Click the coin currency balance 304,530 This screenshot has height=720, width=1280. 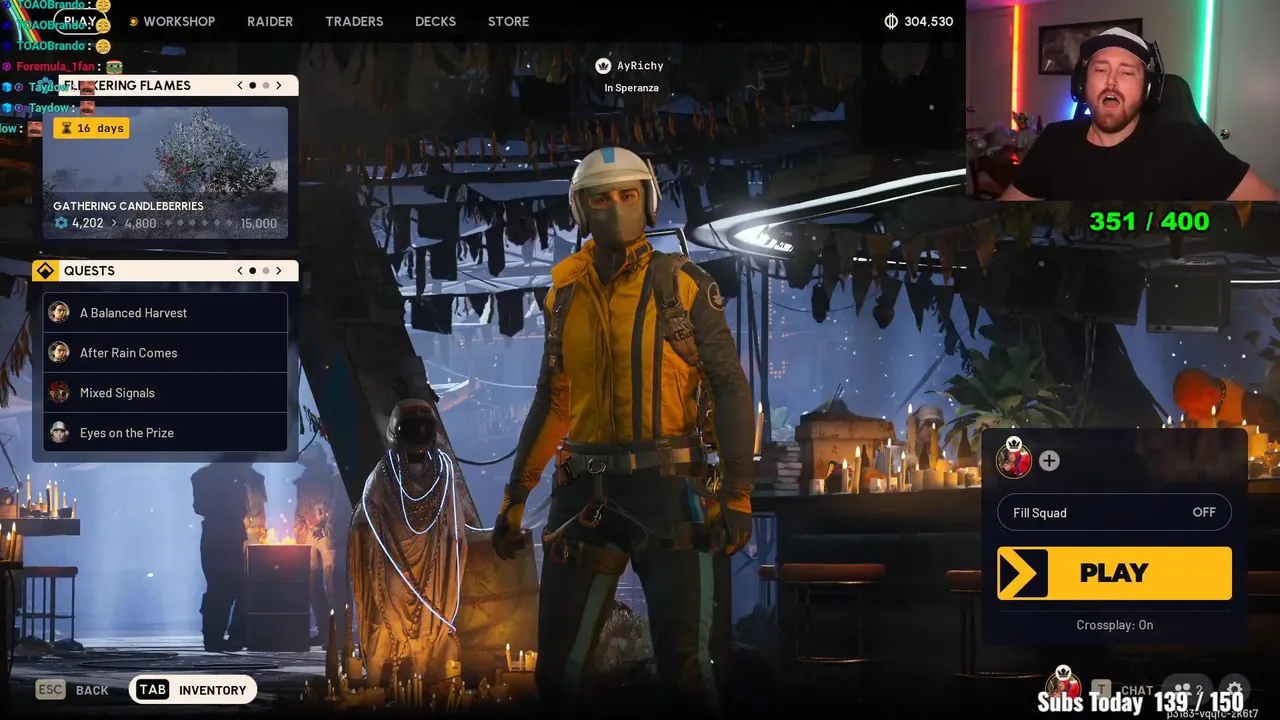(919, 21)
